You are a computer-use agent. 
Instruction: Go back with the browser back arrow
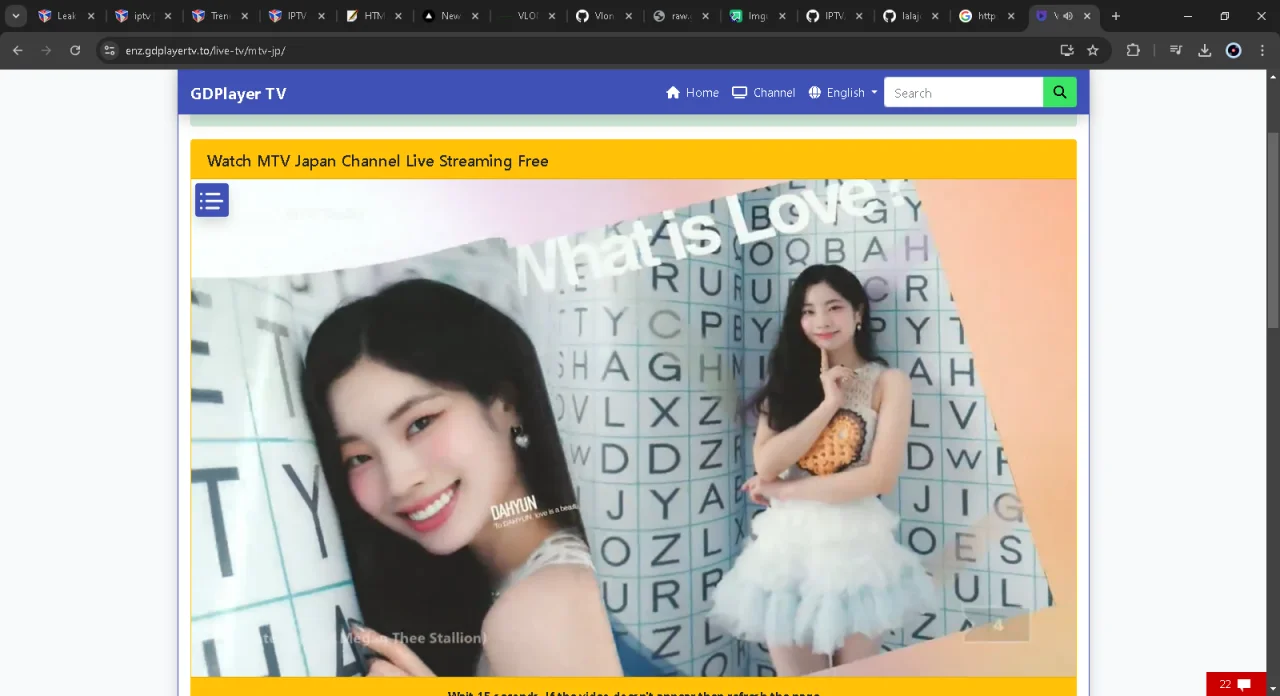pos(18,50)
